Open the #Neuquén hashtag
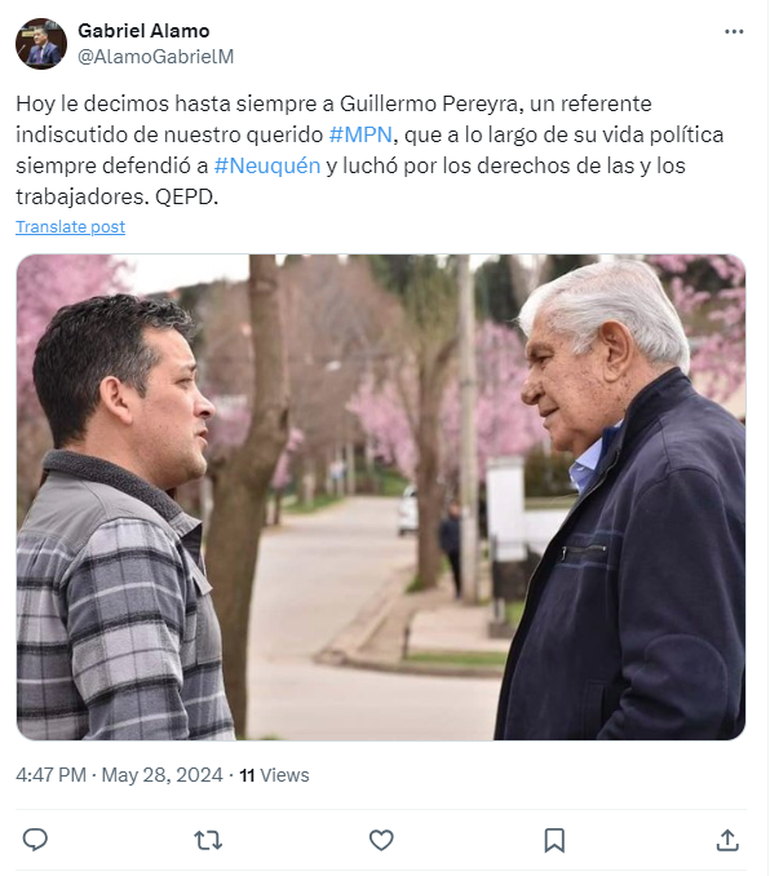Image resolution: width=770 pixels, height=876 pixels. [x=267, y=166]
